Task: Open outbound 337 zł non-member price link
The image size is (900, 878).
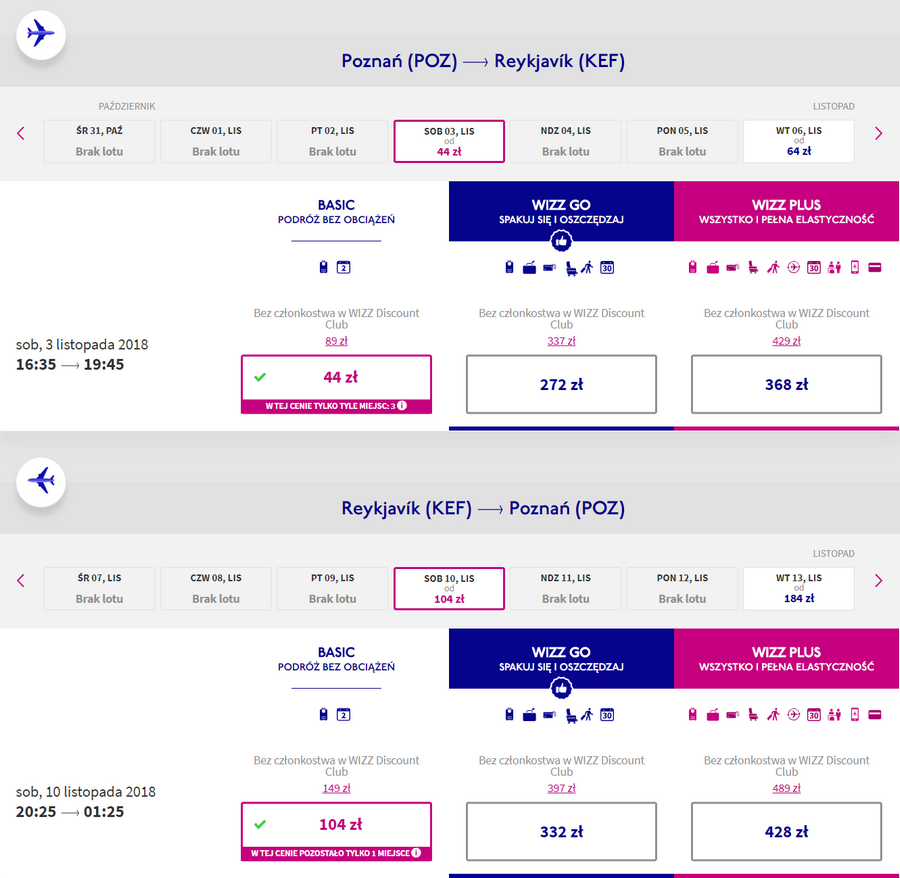Action: tap(561, 341)
